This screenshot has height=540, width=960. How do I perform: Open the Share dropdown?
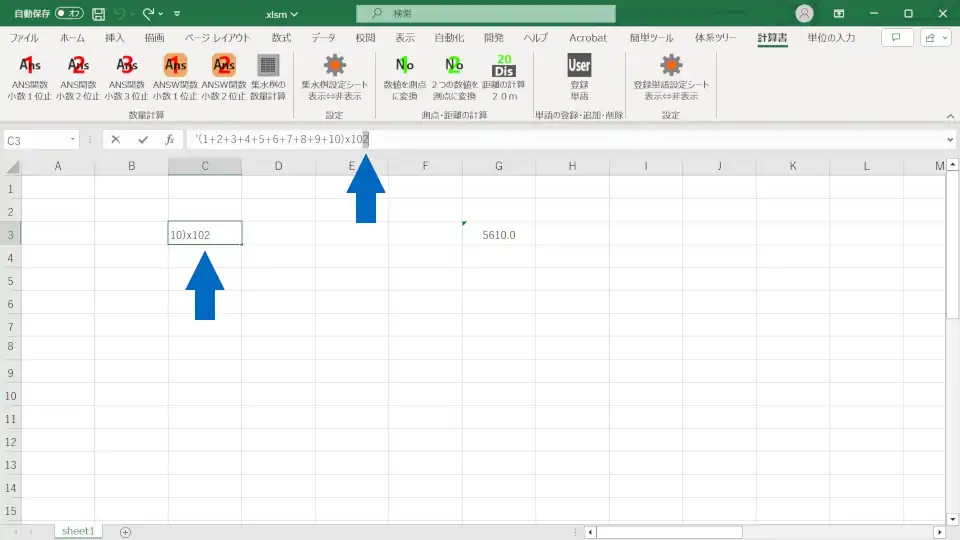click(x=937, y=38)
